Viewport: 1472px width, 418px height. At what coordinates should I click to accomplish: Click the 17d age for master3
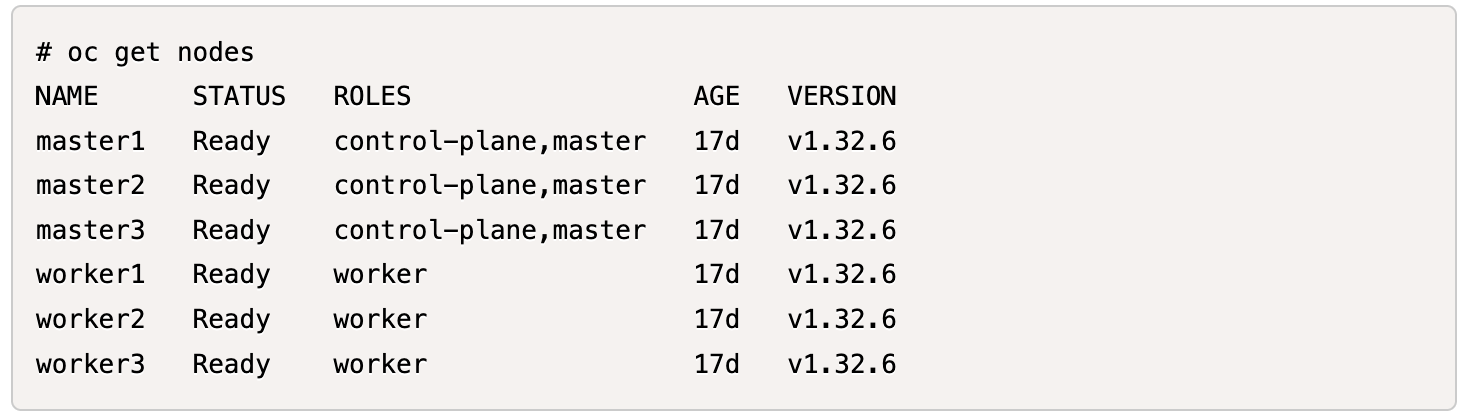716,231
